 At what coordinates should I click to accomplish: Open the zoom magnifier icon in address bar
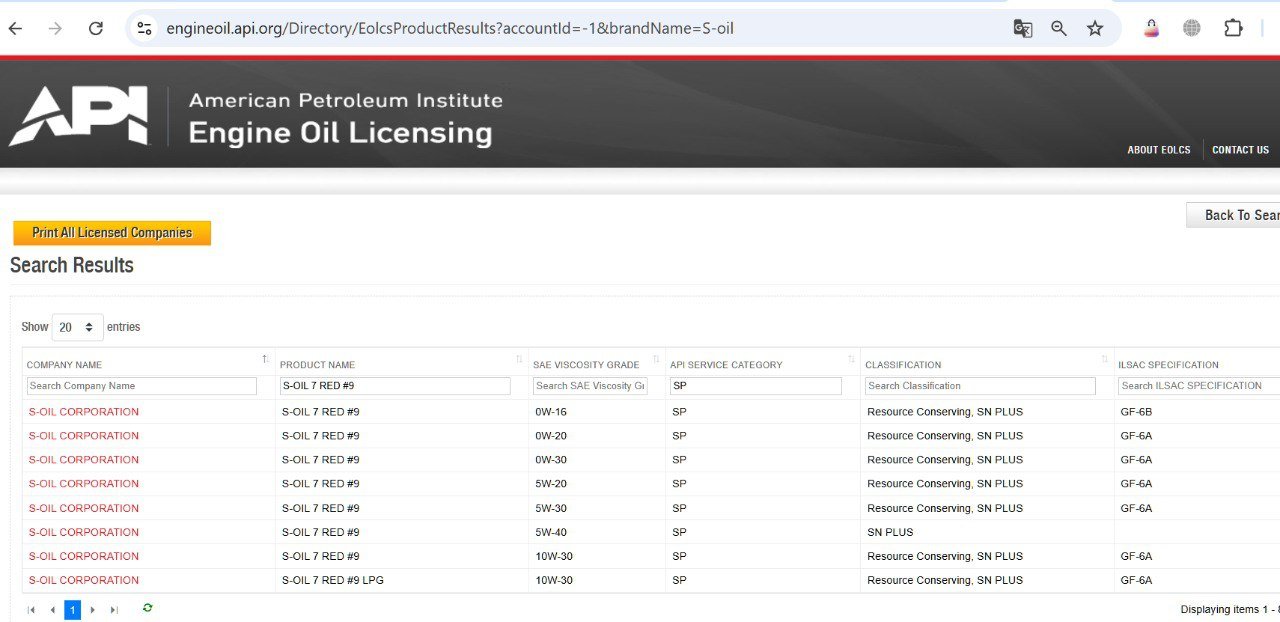click(x=1059, y=28)
